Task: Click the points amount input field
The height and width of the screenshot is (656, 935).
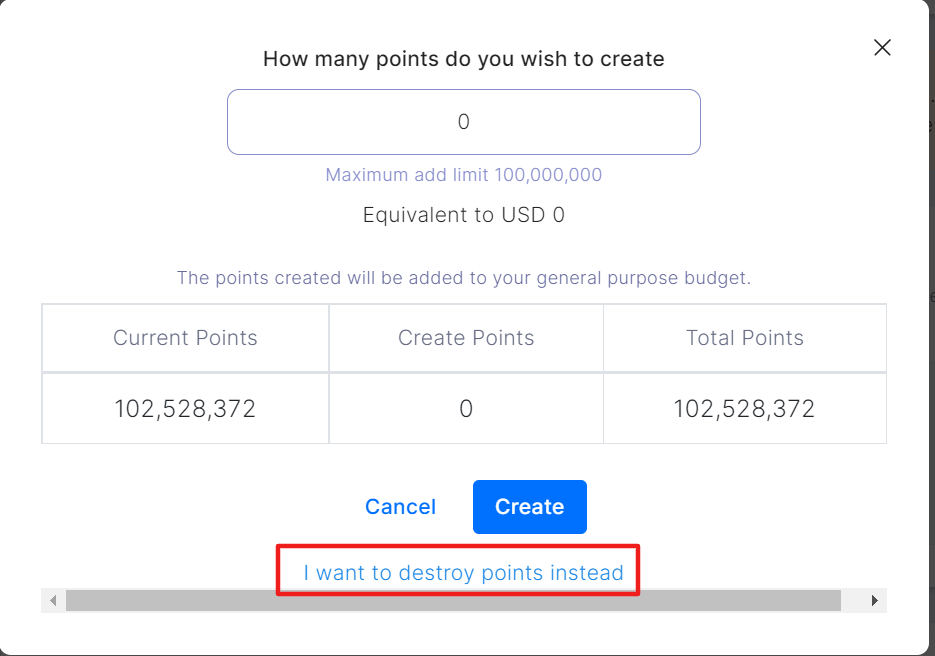Action: (463, 122)
